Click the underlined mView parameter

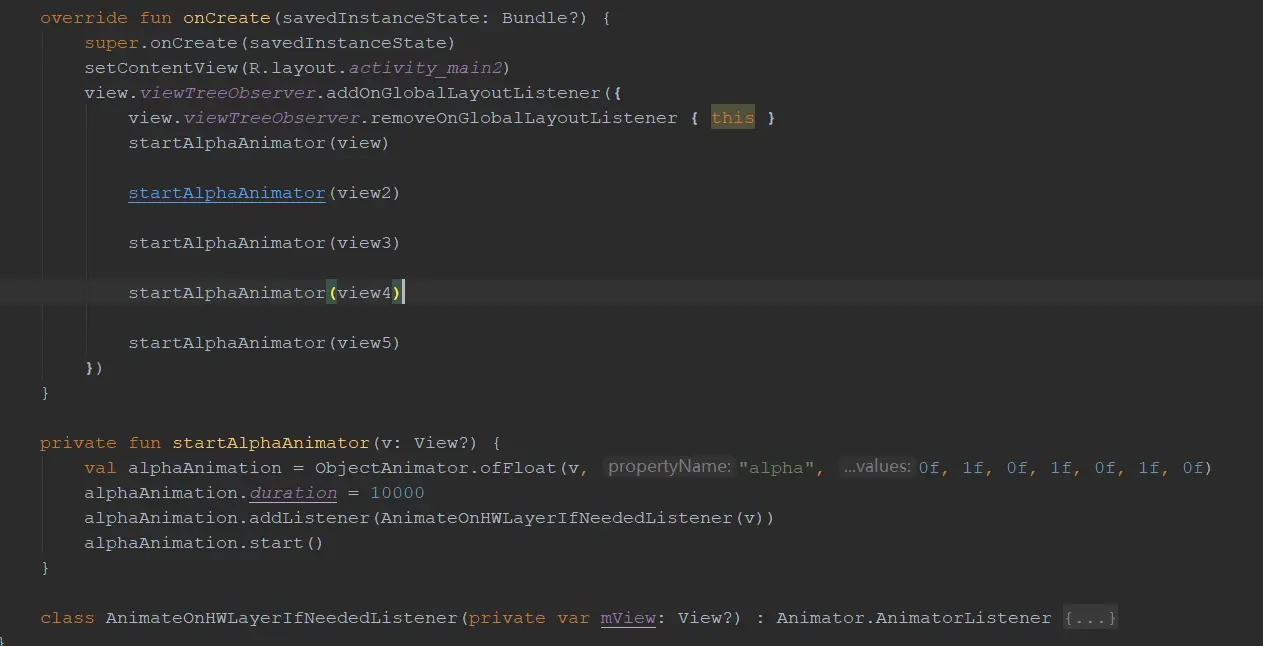point(628,618)
